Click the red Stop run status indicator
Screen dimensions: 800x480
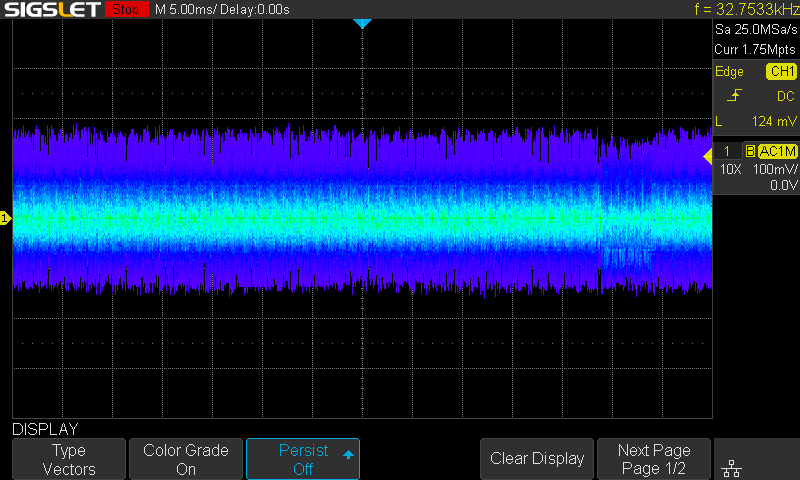point(126,9)
